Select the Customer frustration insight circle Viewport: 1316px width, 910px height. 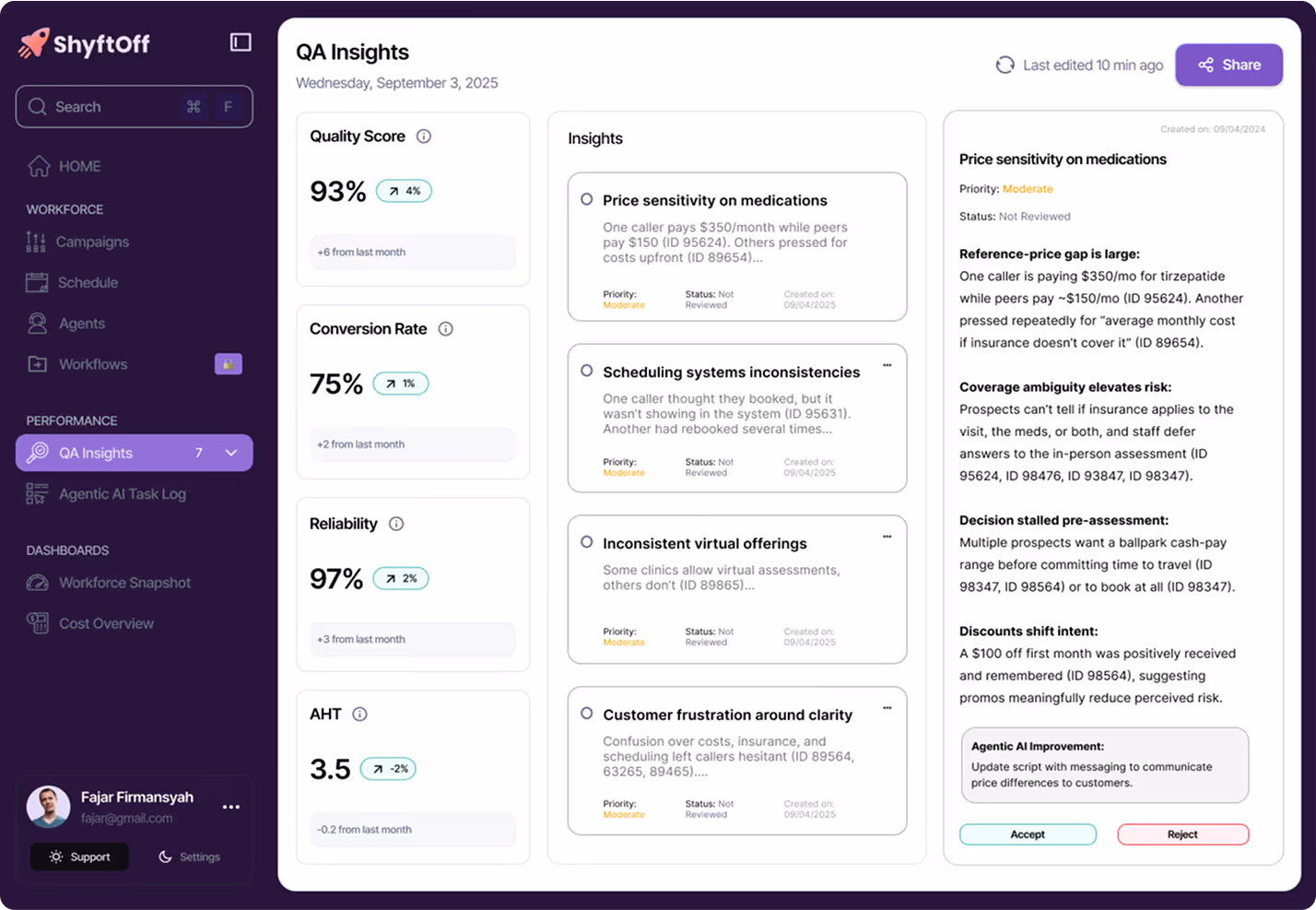click(x=587, y=715)
